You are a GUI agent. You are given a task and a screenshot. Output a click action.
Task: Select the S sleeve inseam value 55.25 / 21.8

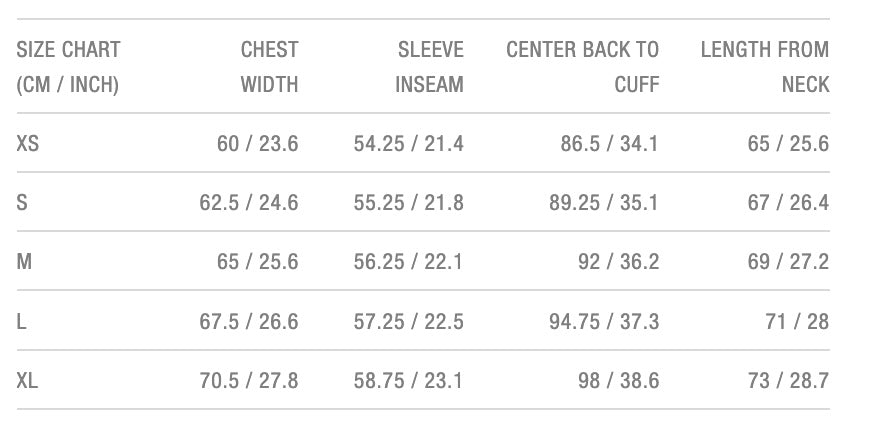click(x=408, y=203)
